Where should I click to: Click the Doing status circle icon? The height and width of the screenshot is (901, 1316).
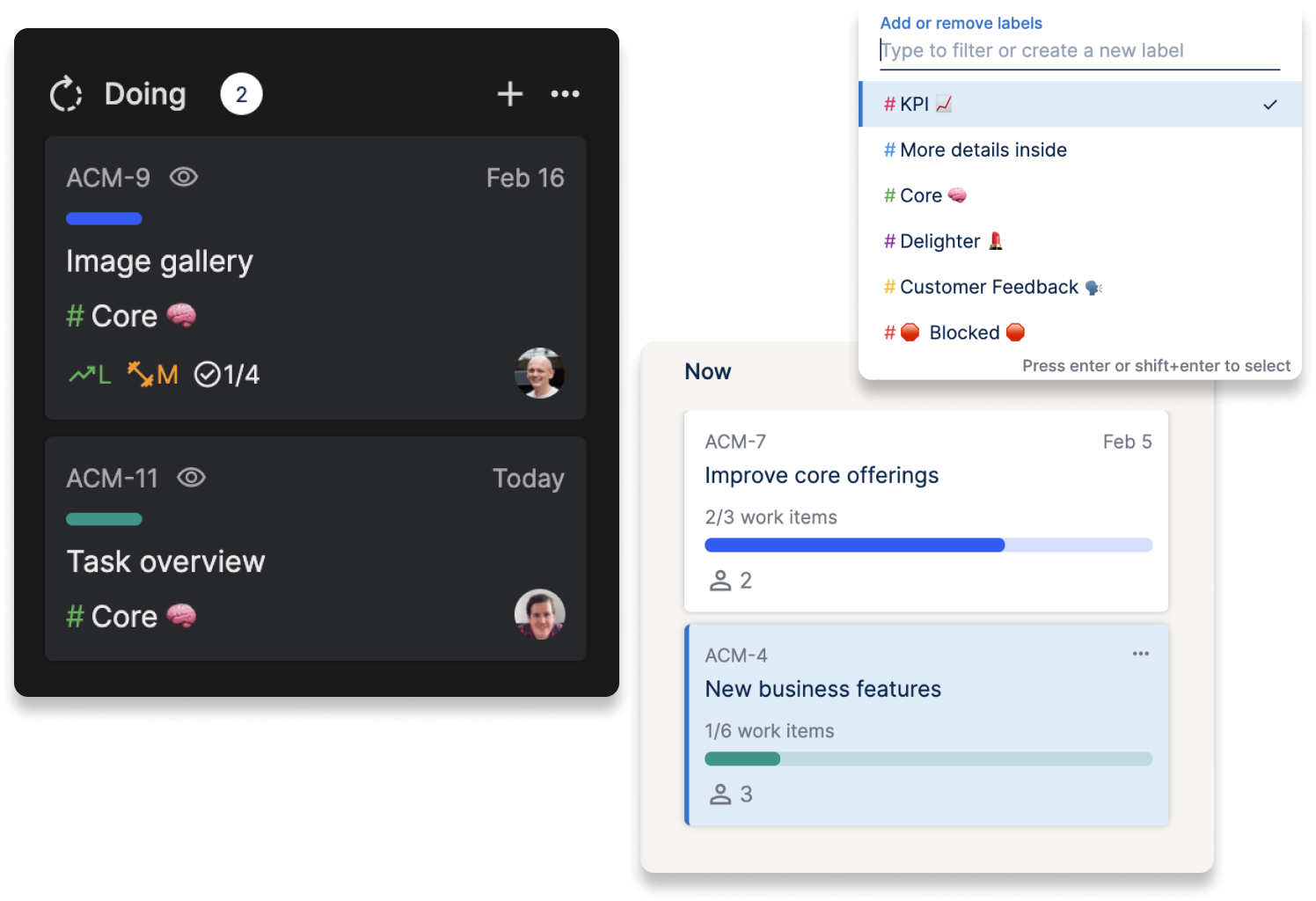66,94
